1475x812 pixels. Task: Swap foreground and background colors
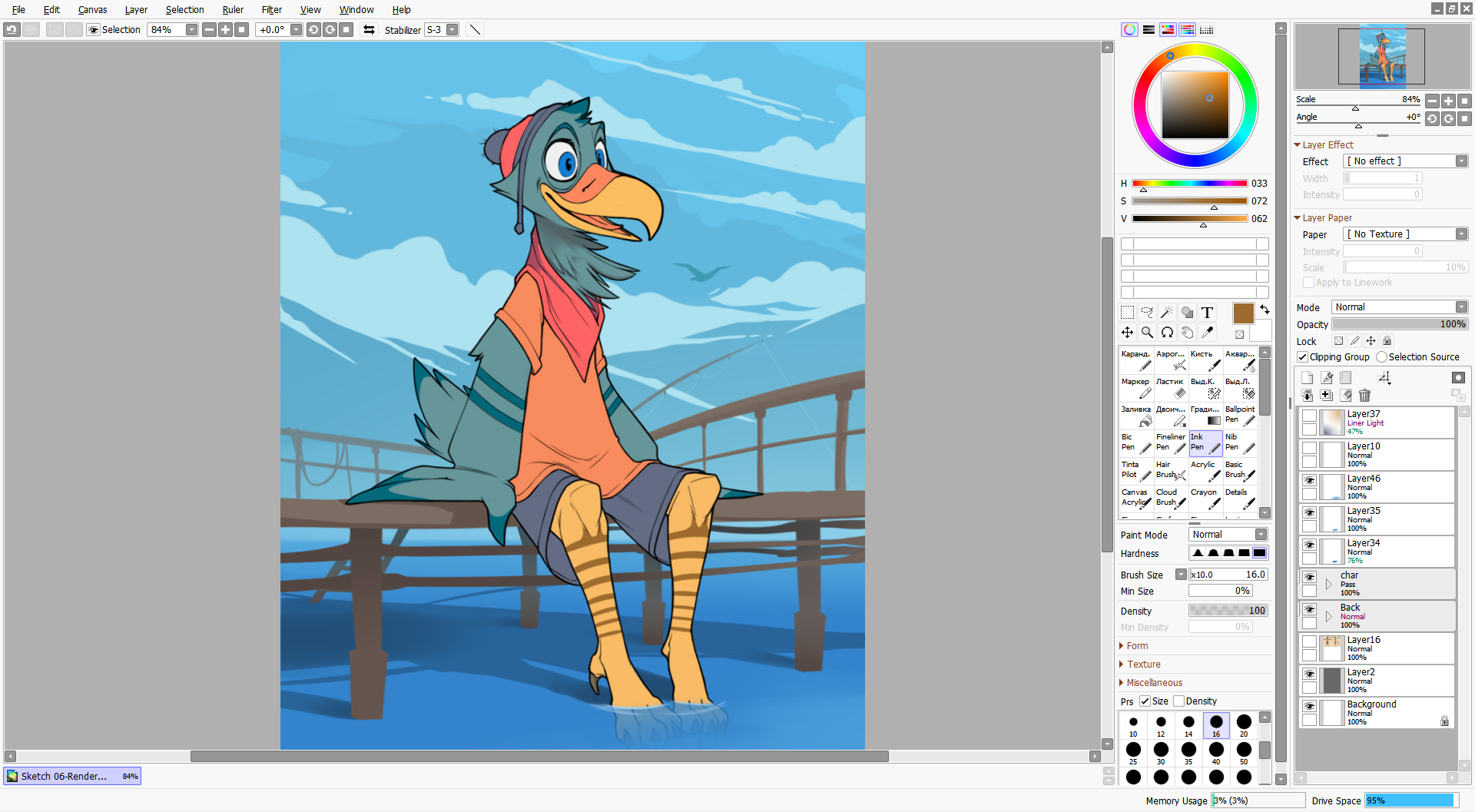click(1265, 309)
